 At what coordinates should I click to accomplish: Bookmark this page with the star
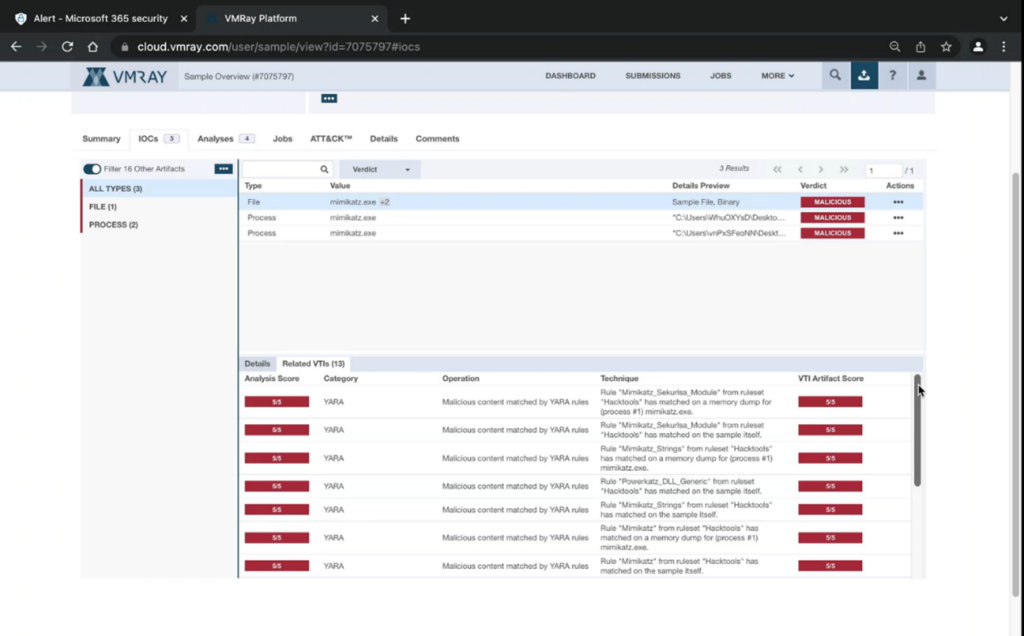[946, 46]
